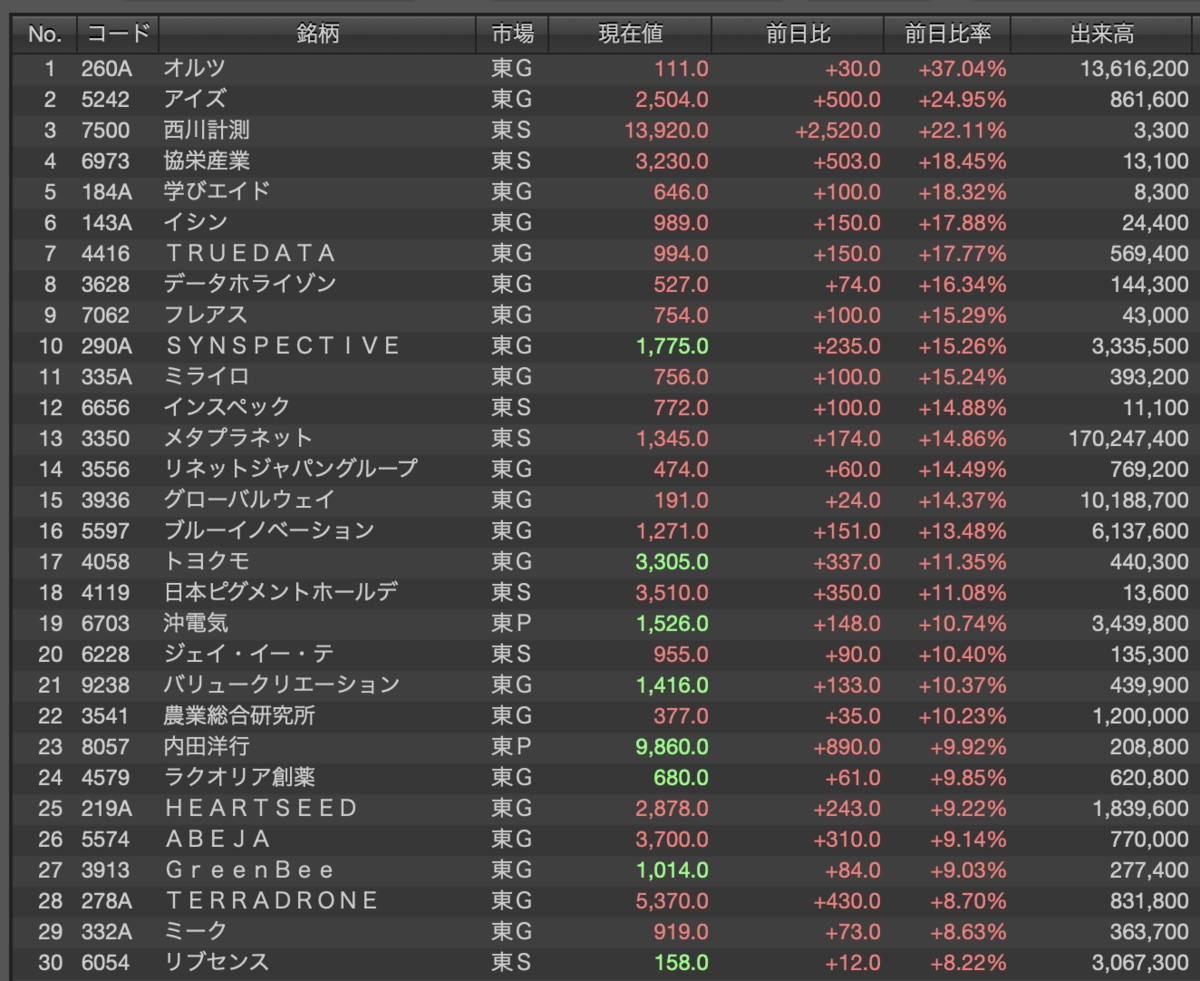Select the HEARTSEED stock row
Viewport: 1200px width, 981px height.
coord(604,808)
